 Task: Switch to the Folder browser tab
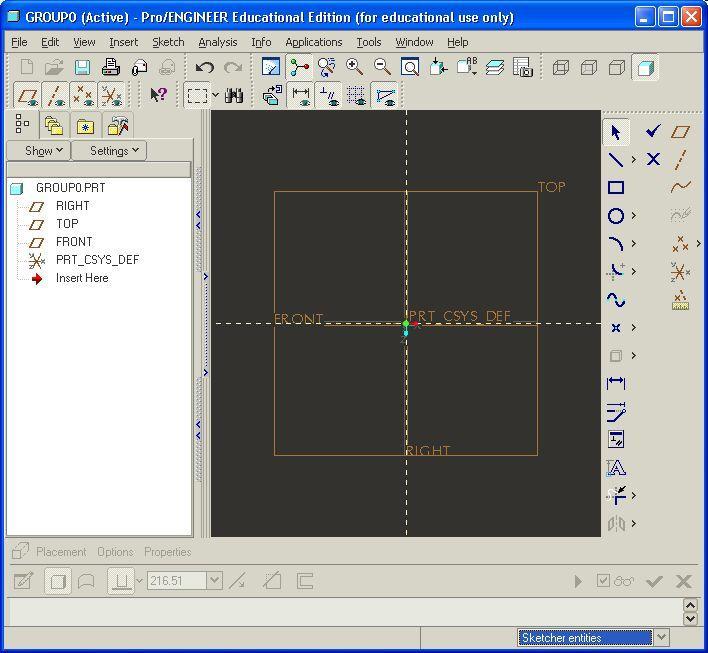click(54, 126)
